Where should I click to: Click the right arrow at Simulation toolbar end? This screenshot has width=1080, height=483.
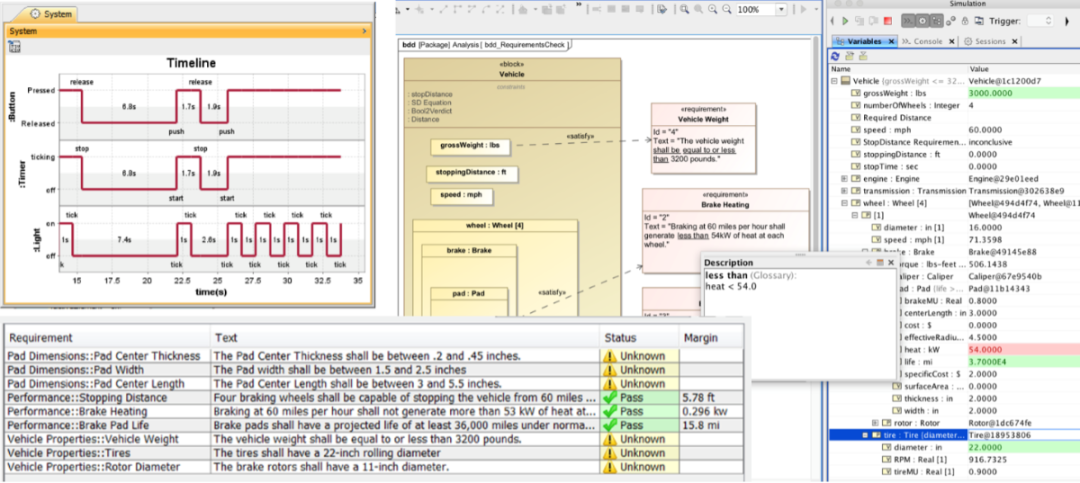click(x=1067, y=21)
